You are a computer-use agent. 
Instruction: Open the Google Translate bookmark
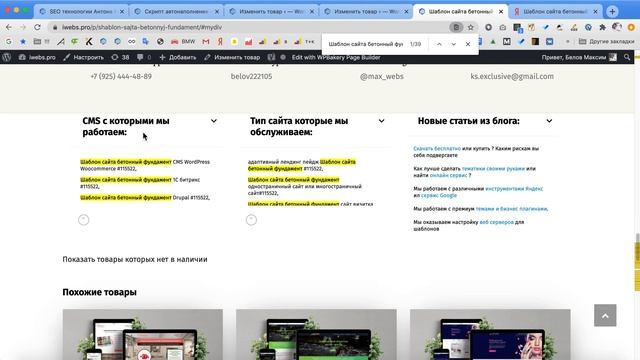(x=146, y=41)
